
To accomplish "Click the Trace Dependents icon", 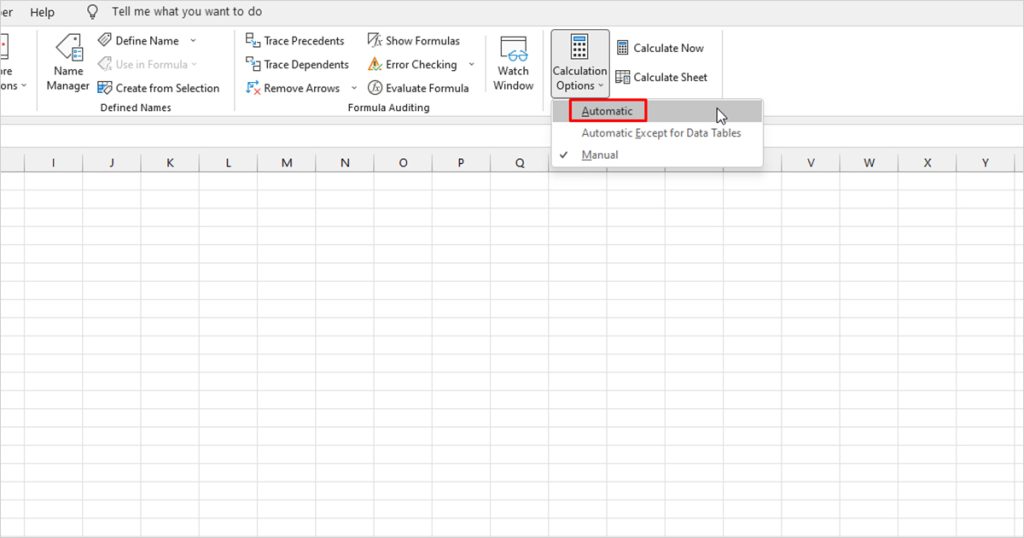I will [253, 64].
